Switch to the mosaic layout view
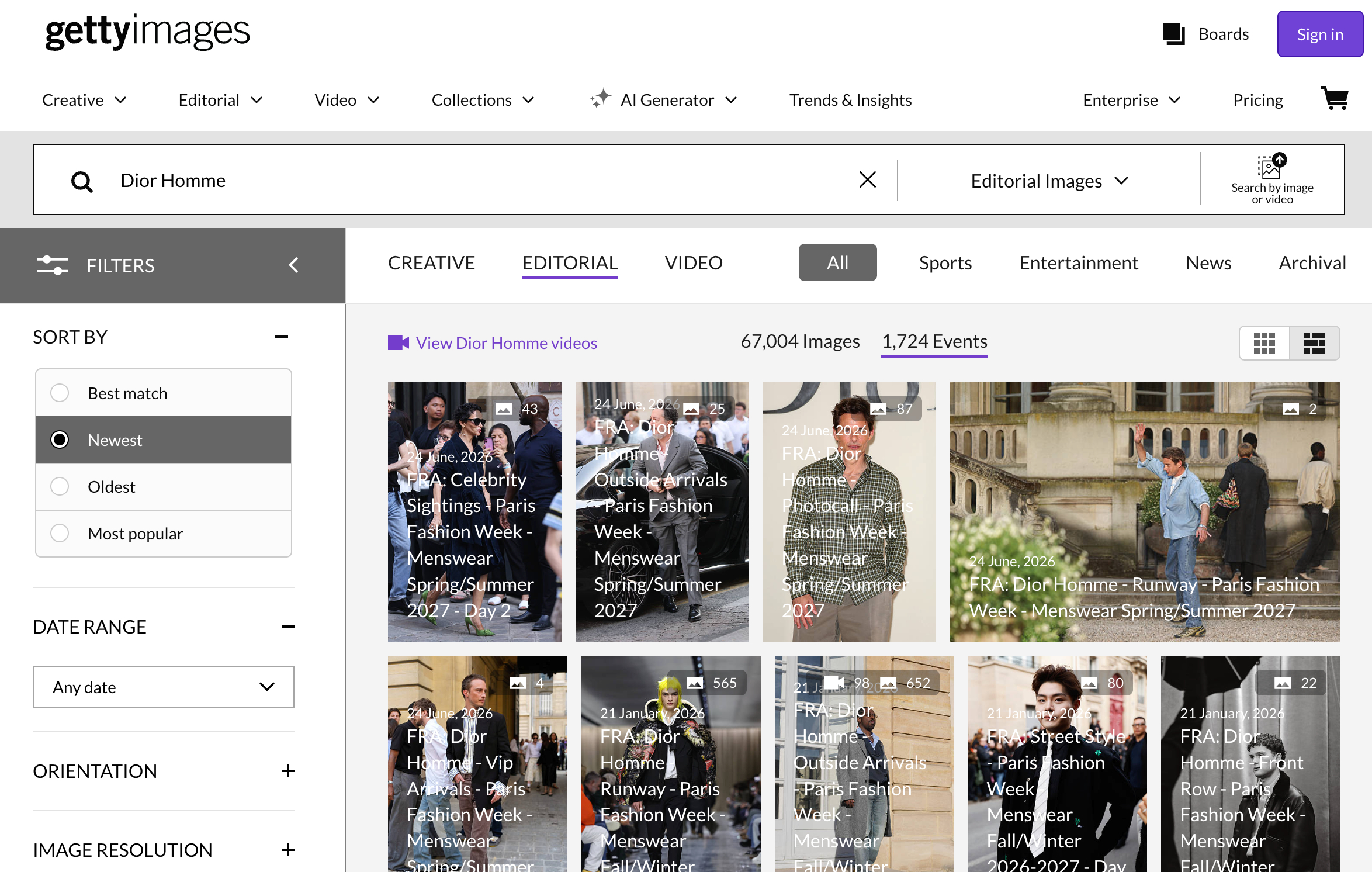The image size is (1372, 872). click(1315, 343)
